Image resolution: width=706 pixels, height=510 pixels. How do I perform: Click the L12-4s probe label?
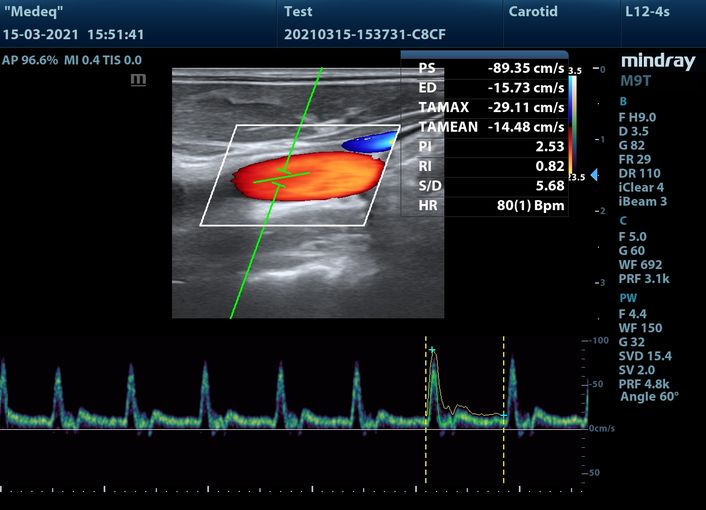coord(647,12)
